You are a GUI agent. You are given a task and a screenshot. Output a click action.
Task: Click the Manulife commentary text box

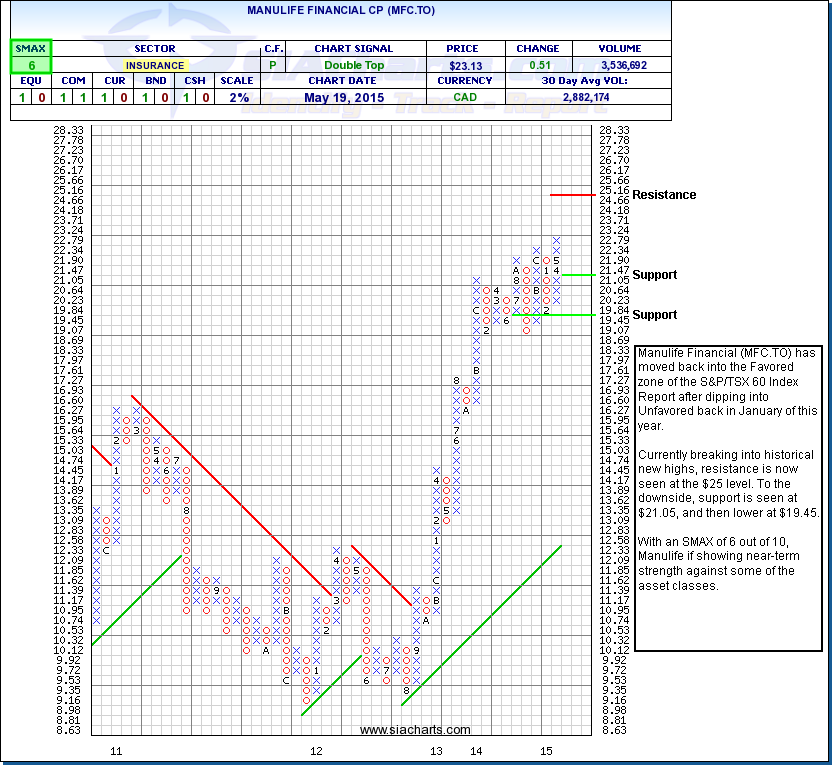pyautogui.click(x=728, y=470)
